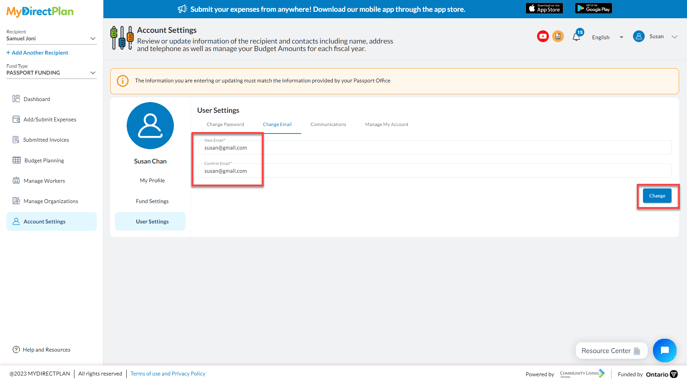Click the Account Settings page heading
687x383 pixels.
click(x=167, y=30)
